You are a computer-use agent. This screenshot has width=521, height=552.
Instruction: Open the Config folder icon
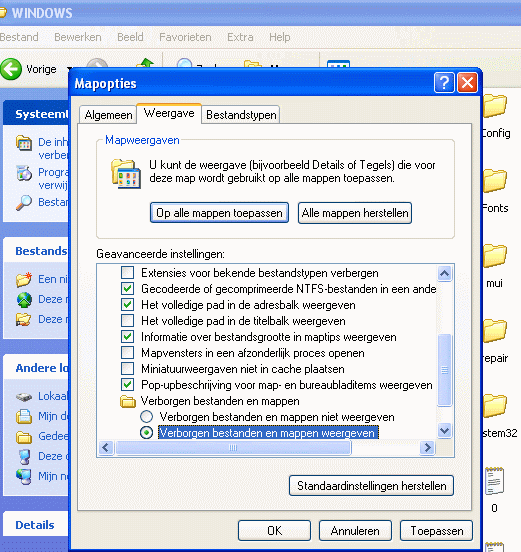[x=495, y=106]
